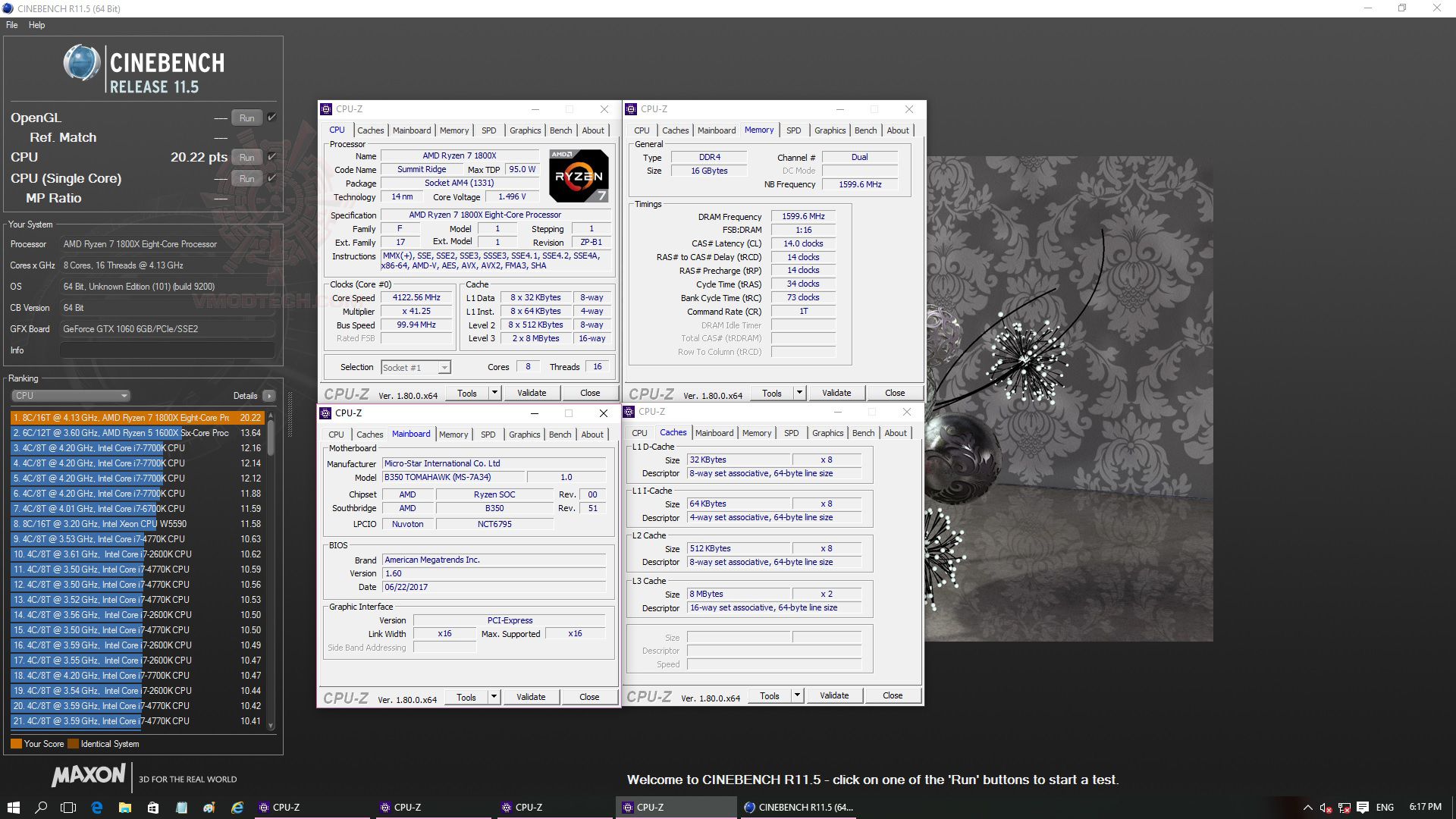Open the Action Center notification icon

tap(1362, 808)
